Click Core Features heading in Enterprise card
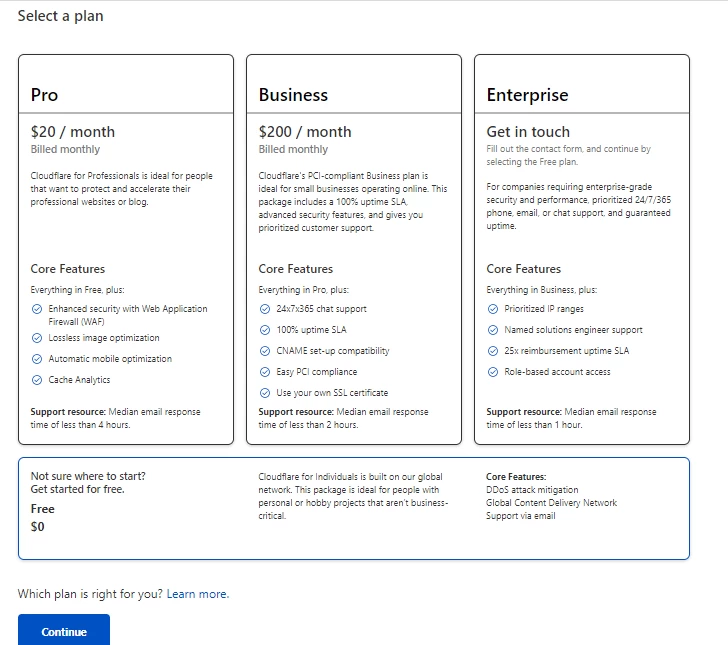The height and width of the screenshot is (645, 728). pos(524,269)
